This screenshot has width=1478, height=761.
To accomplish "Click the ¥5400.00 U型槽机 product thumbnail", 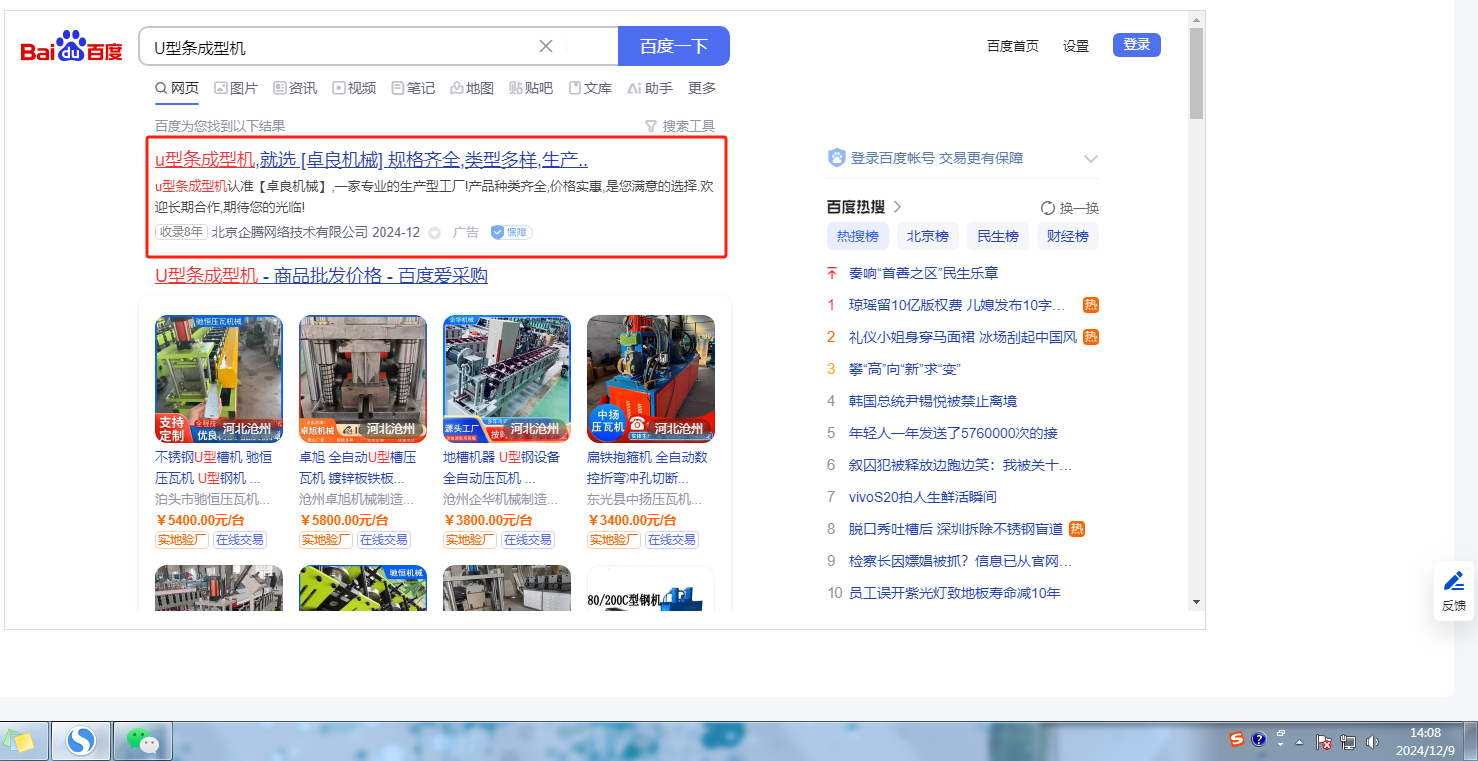I will [x=219, y=379].
